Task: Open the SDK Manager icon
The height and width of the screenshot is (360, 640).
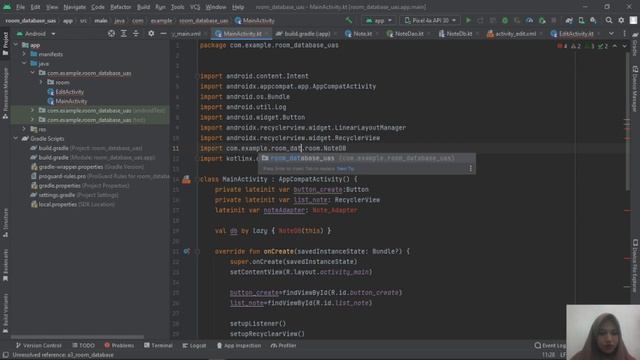Action: [593, 20]
